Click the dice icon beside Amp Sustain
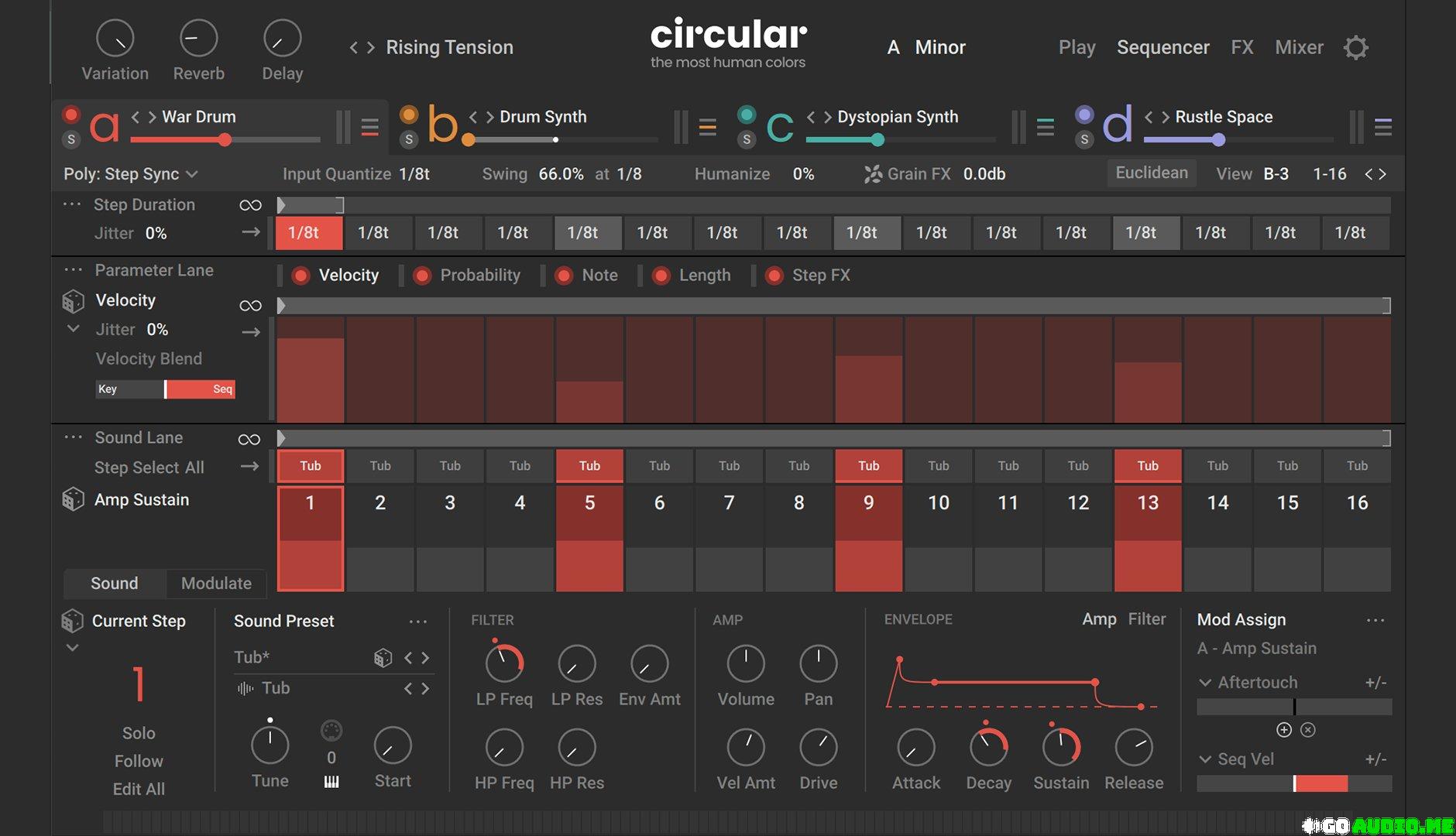 pos(73,499)
